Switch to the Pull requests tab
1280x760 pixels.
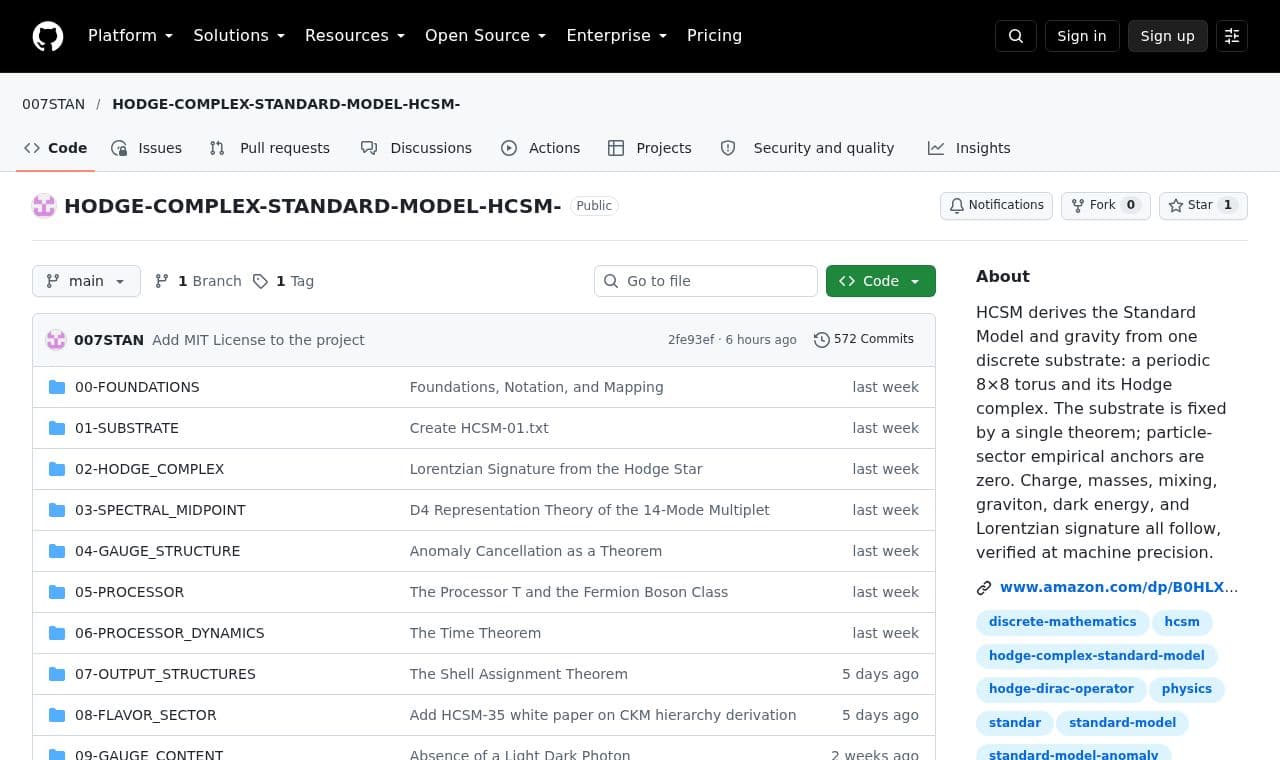(x=270, y=148)
